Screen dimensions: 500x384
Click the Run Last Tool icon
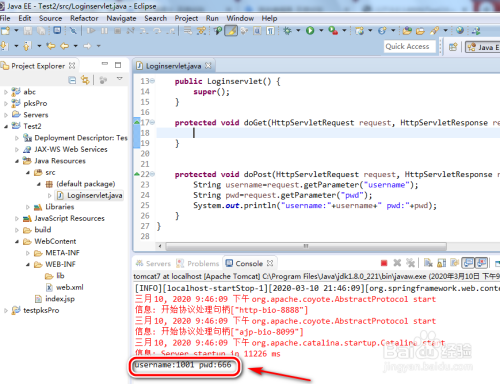[333, 31]
